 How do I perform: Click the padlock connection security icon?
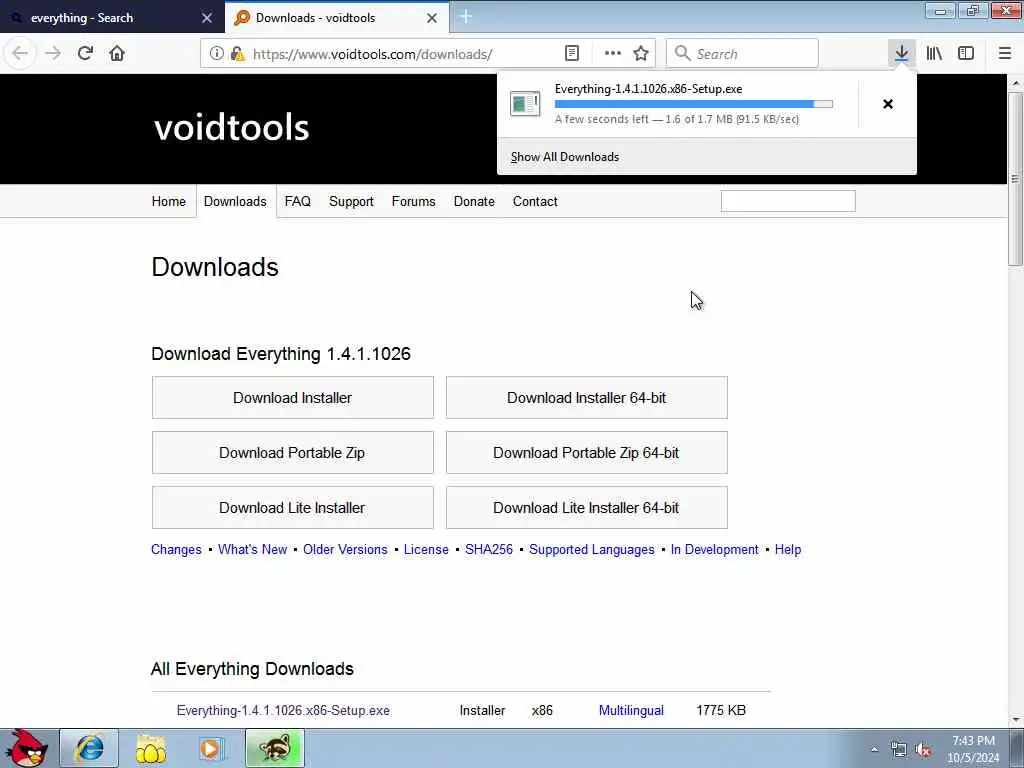(237, 54)
